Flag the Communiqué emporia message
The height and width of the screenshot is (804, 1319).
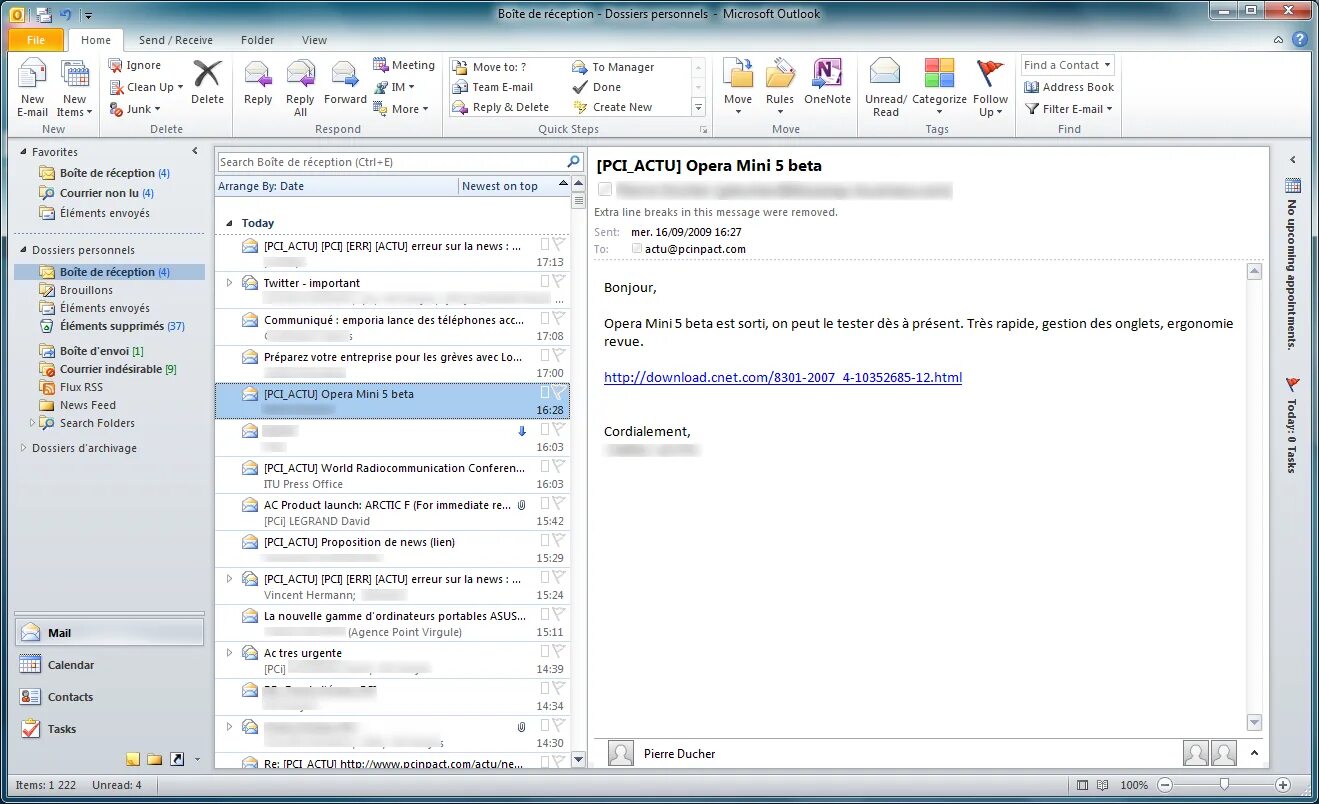point(559,319)
